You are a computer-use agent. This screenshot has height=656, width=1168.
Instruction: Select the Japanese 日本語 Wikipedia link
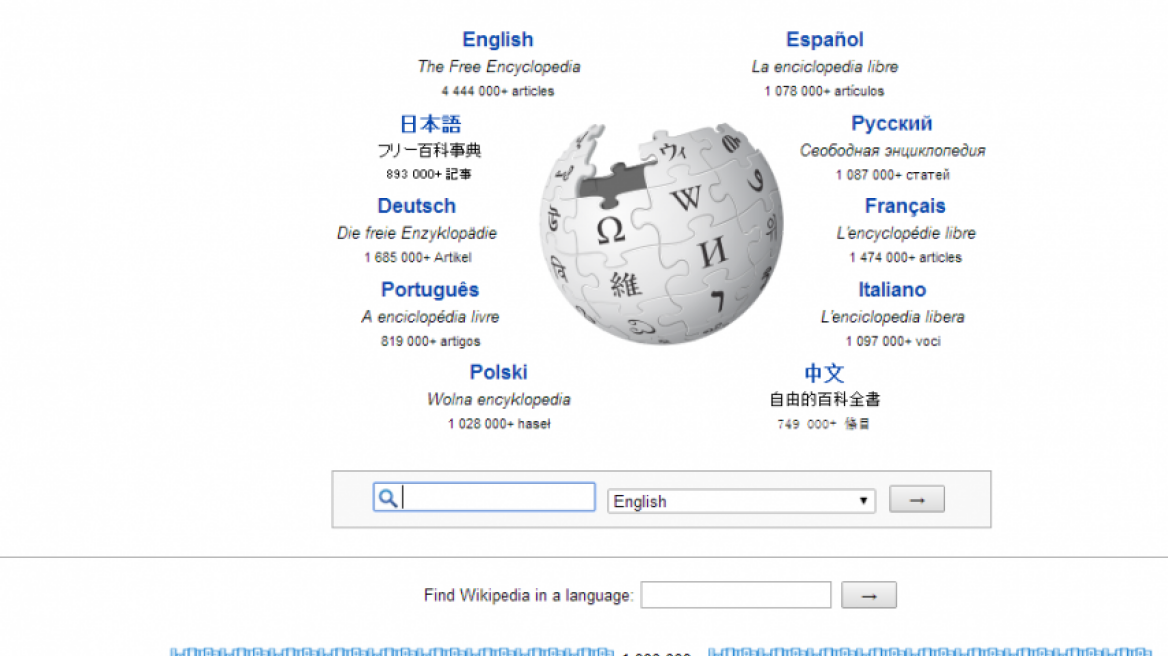coord(430,124)
